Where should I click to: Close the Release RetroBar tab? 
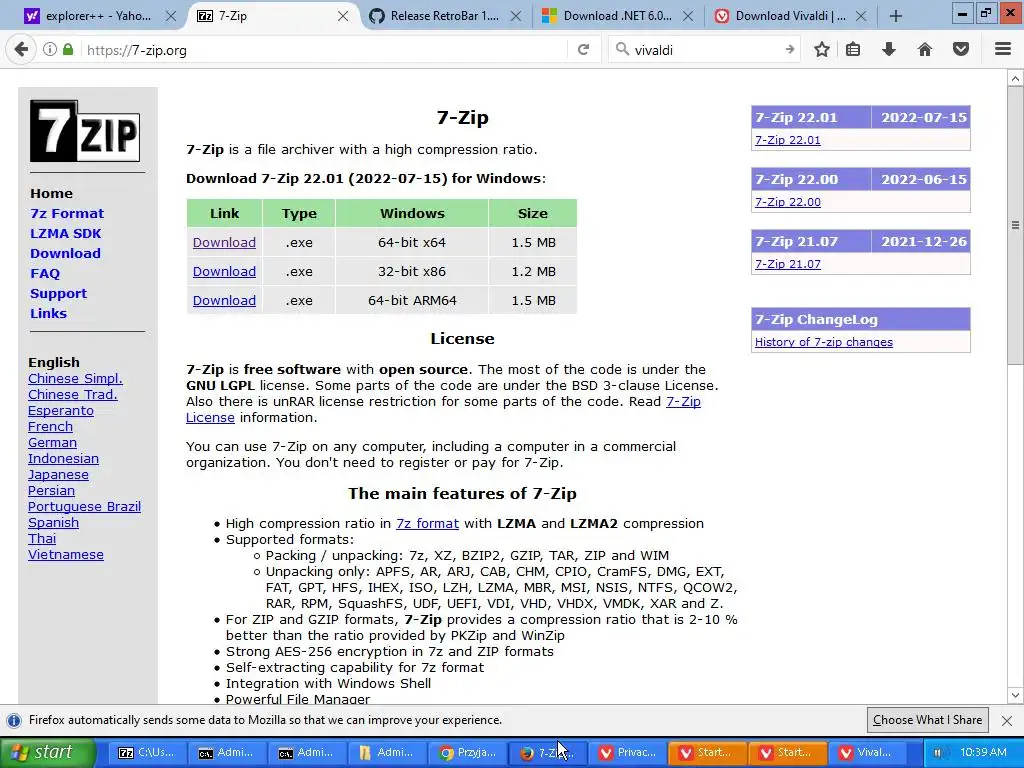[516, 16]
